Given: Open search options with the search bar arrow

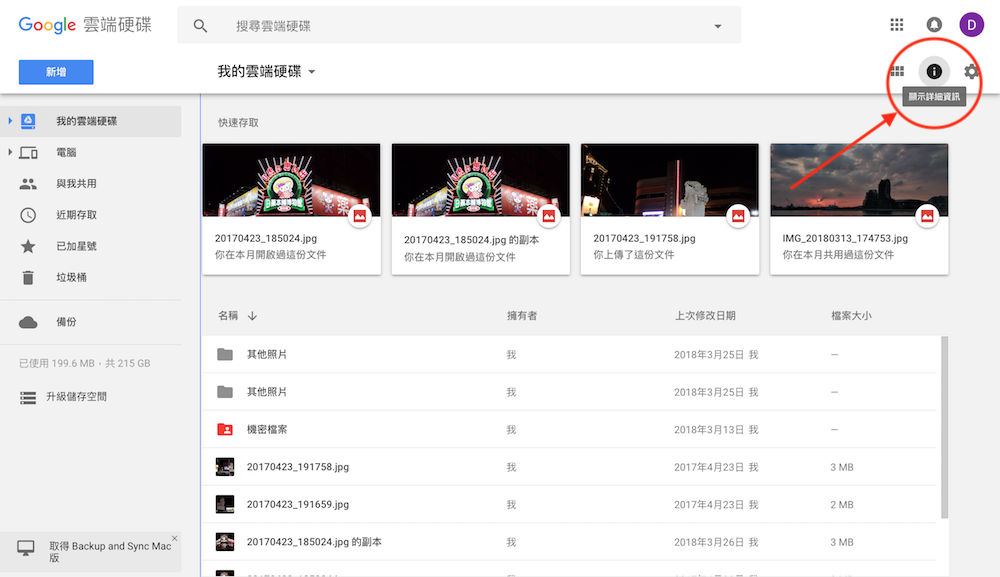Looking at the screenshot, I should click(x=716, y=24).
